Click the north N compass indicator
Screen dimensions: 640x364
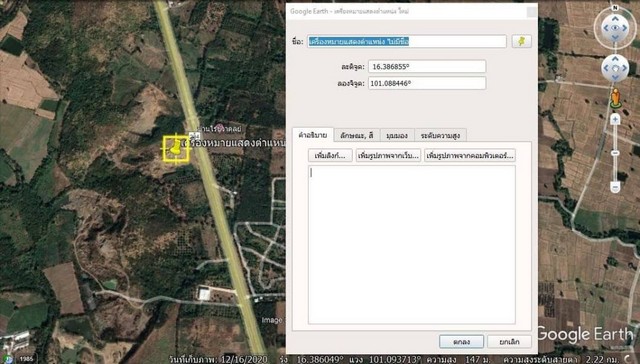click(615, 8)
